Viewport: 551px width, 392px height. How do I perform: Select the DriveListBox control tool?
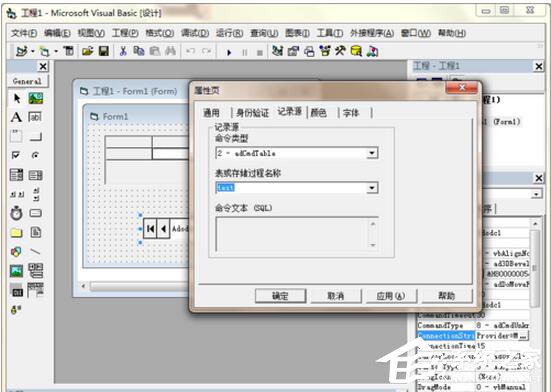click(x=35, y=213)
